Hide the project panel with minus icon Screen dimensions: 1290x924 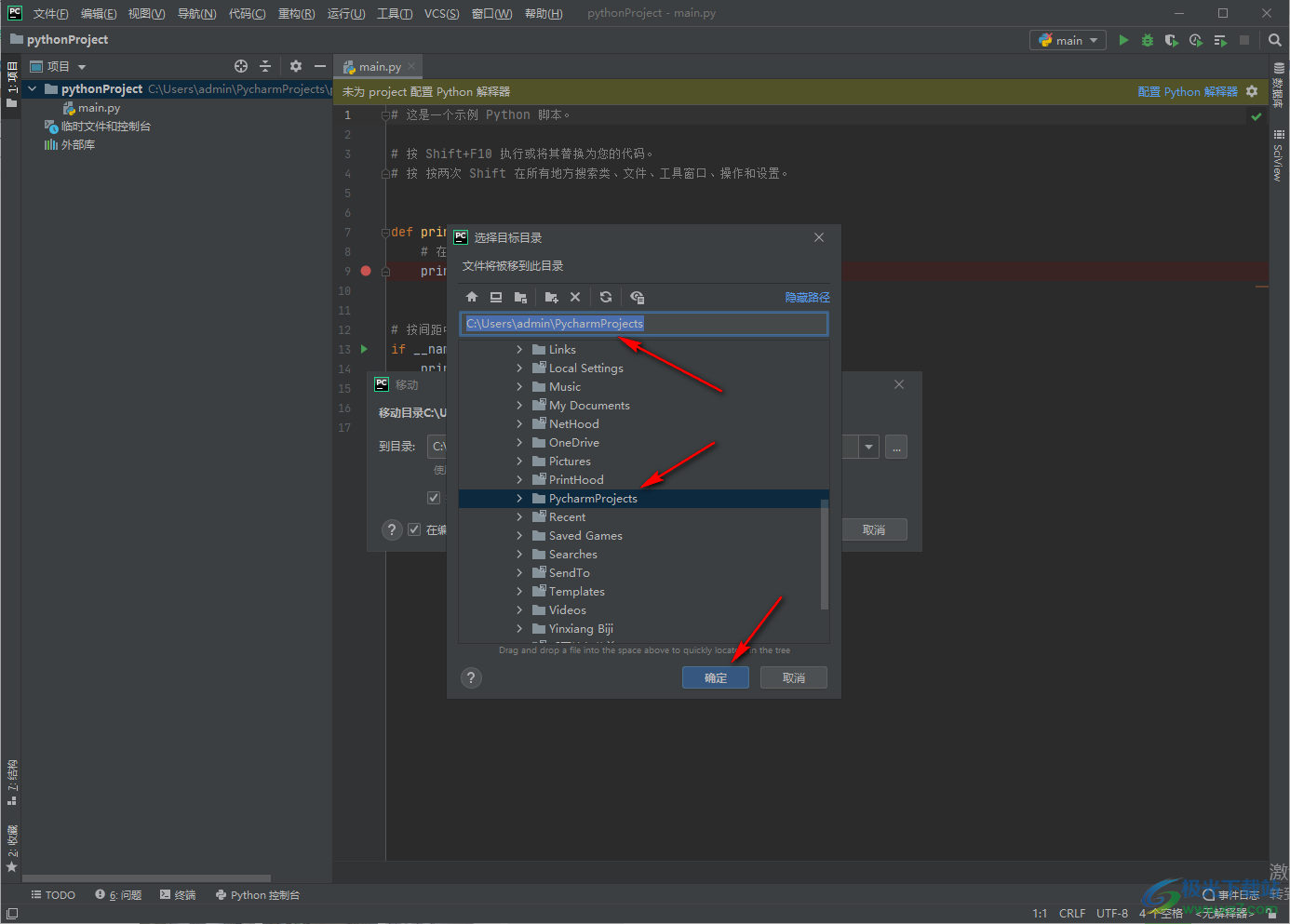[x=320, y=66]
